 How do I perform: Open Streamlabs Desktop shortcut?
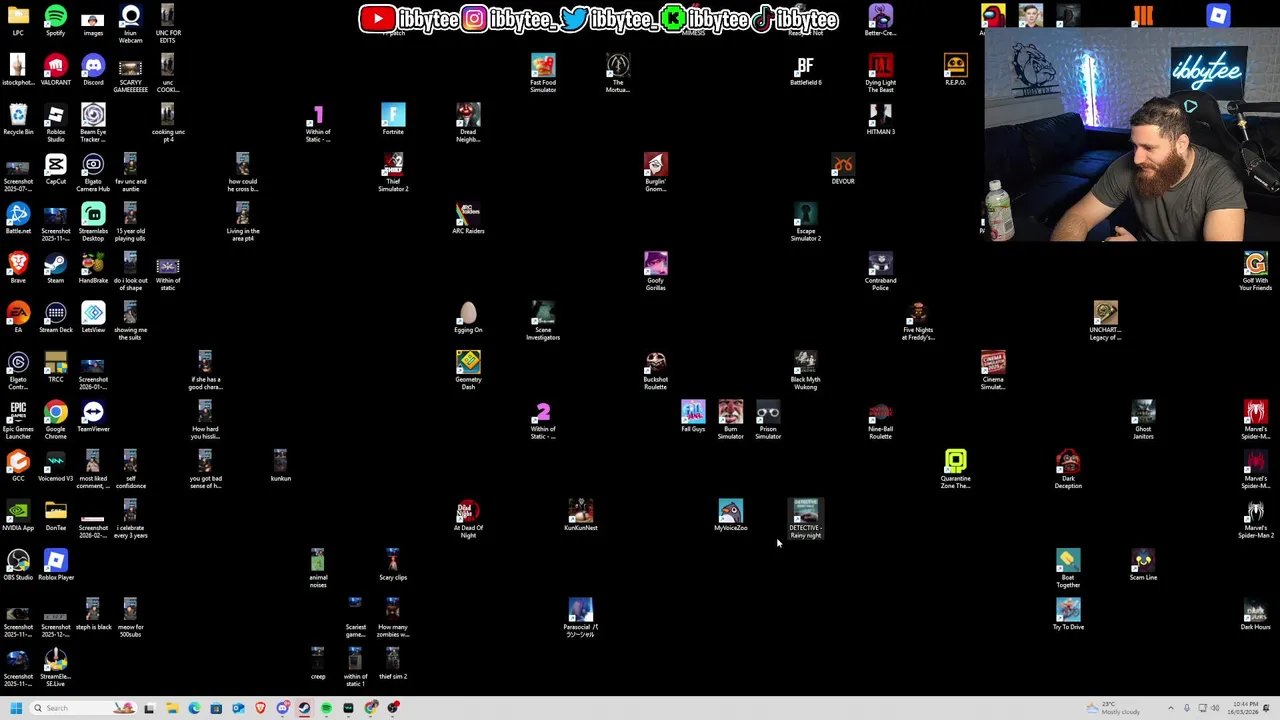(93, 222)
